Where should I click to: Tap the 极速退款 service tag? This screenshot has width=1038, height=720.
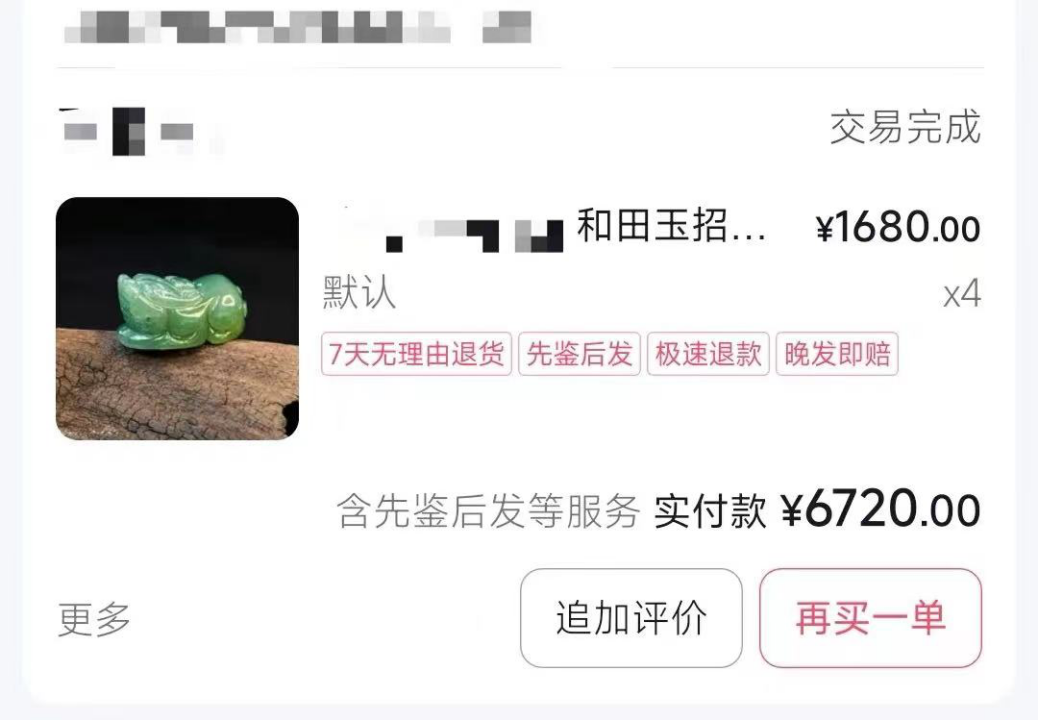[708, 354]
